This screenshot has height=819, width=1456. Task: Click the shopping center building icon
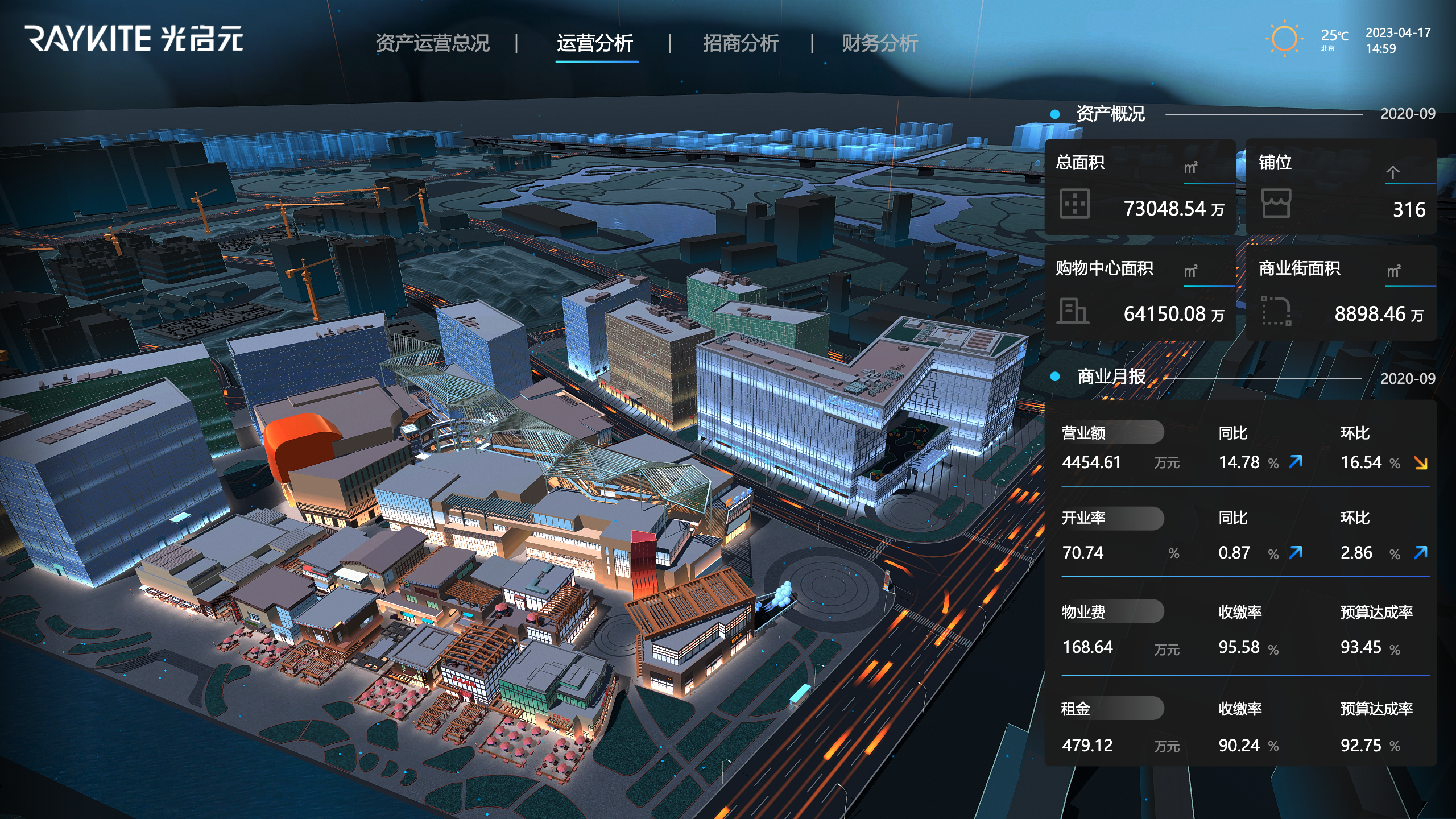pos(1072,311)
